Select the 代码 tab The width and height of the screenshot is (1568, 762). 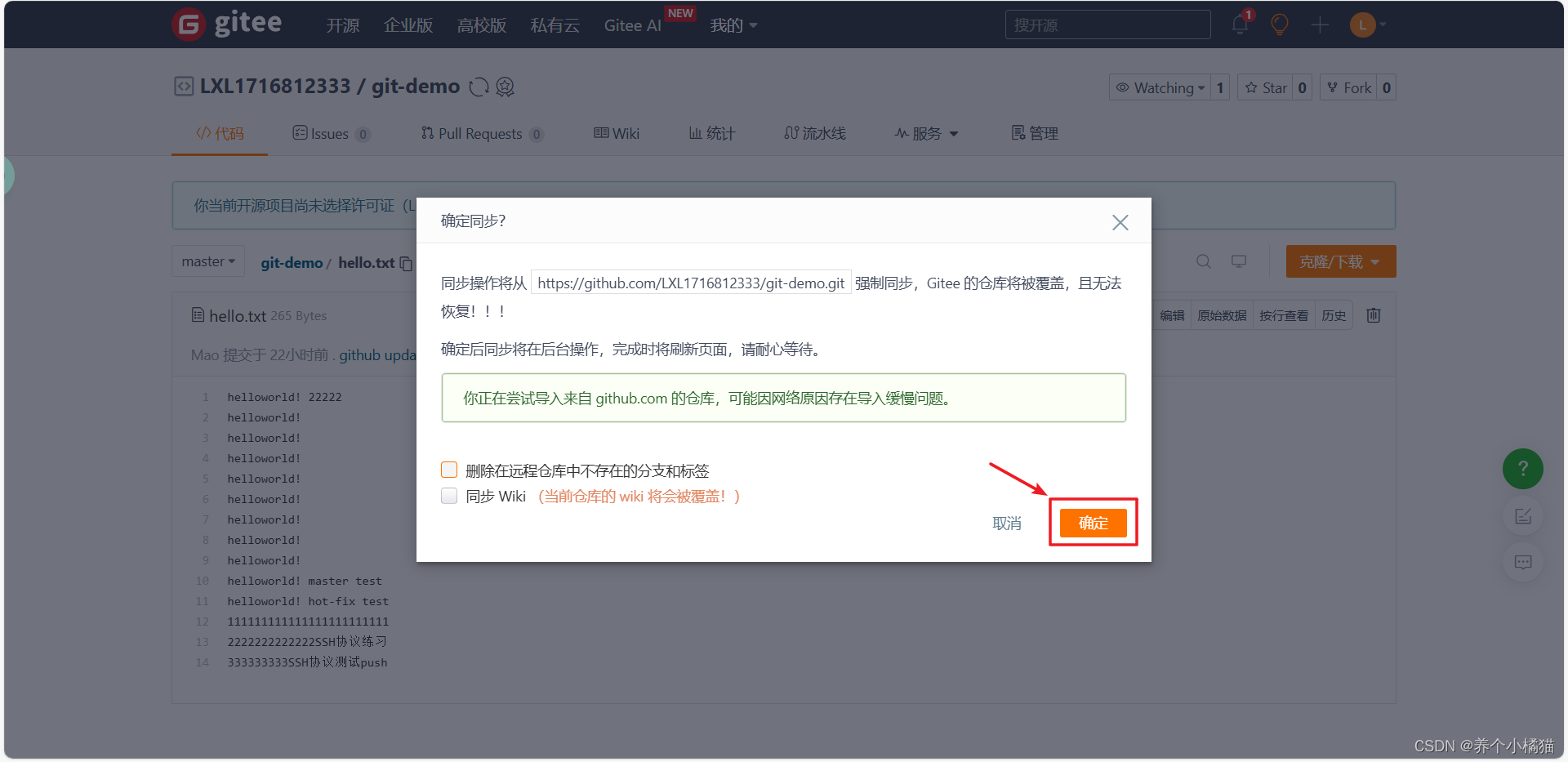220,133
